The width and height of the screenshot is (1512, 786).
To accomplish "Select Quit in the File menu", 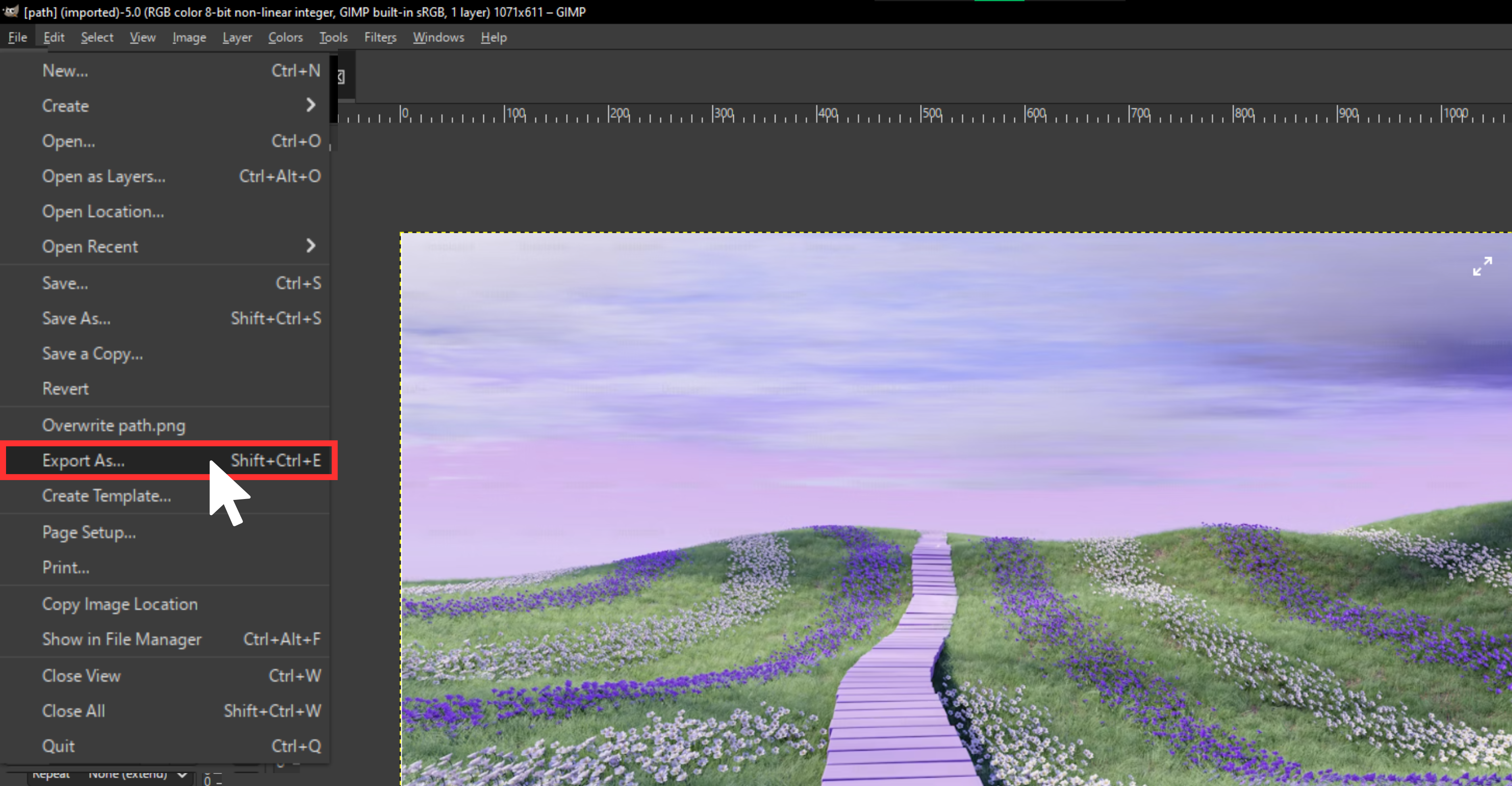I will click(165, 746).
